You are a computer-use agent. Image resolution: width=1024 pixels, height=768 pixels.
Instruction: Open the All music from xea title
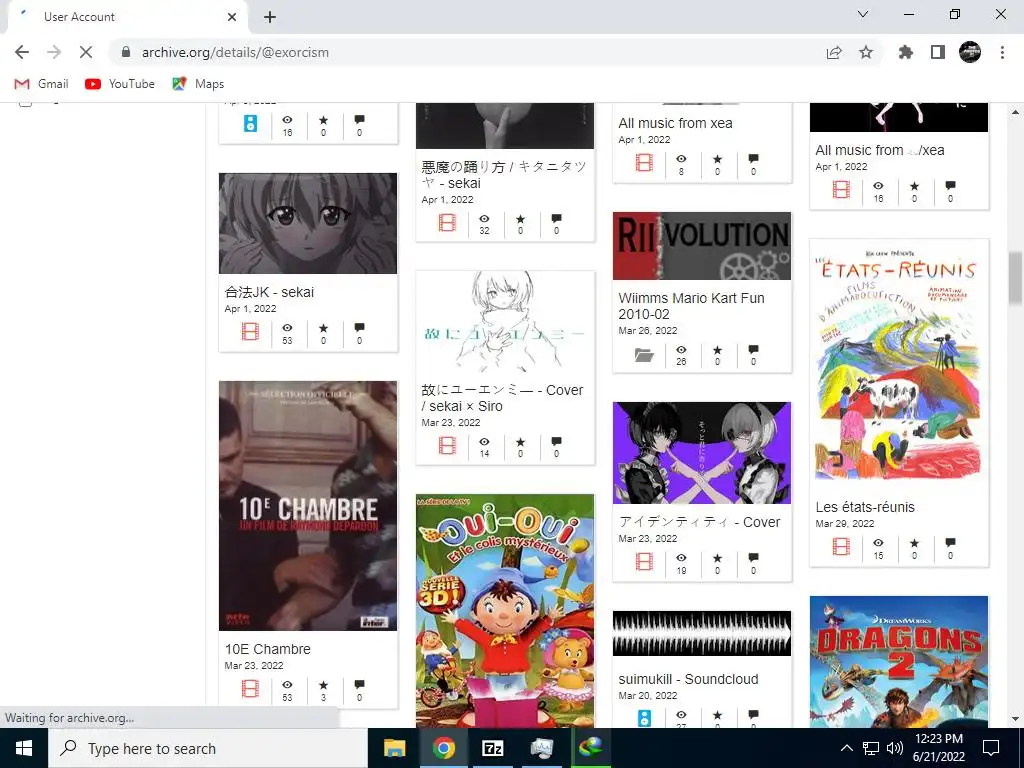675,123
